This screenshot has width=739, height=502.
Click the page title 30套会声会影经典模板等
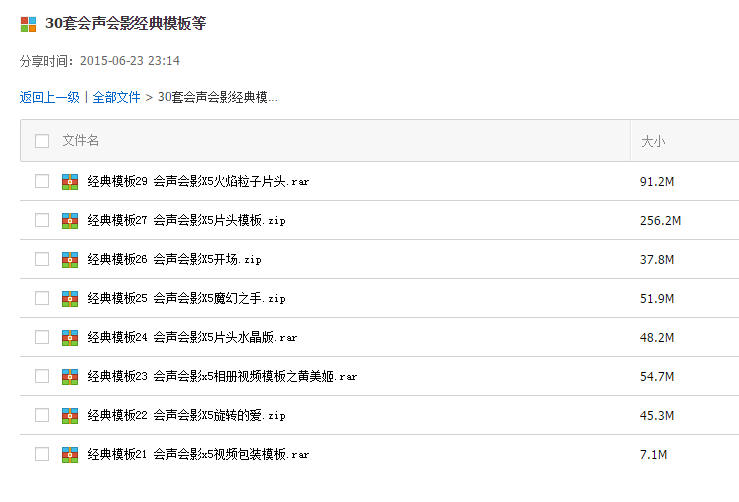click(x=125, y=24)
